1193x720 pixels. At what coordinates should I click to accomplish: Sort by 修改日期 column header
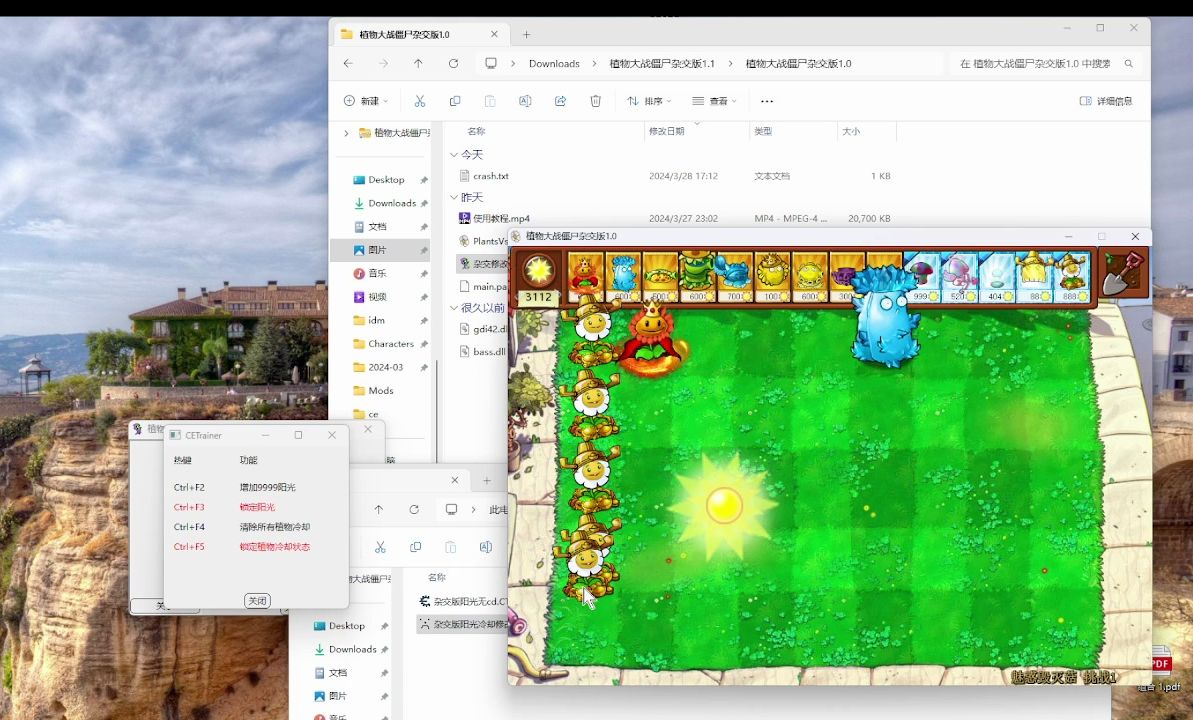tap(666, 132)
